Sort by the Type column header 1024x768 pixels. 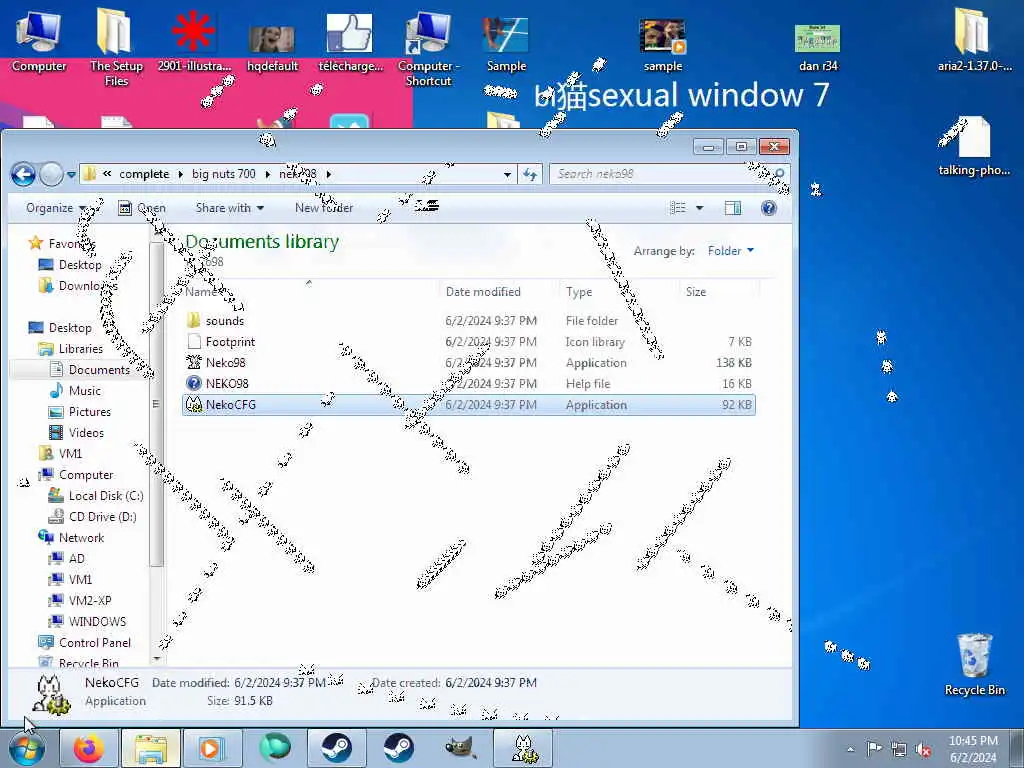coord(619,292)
